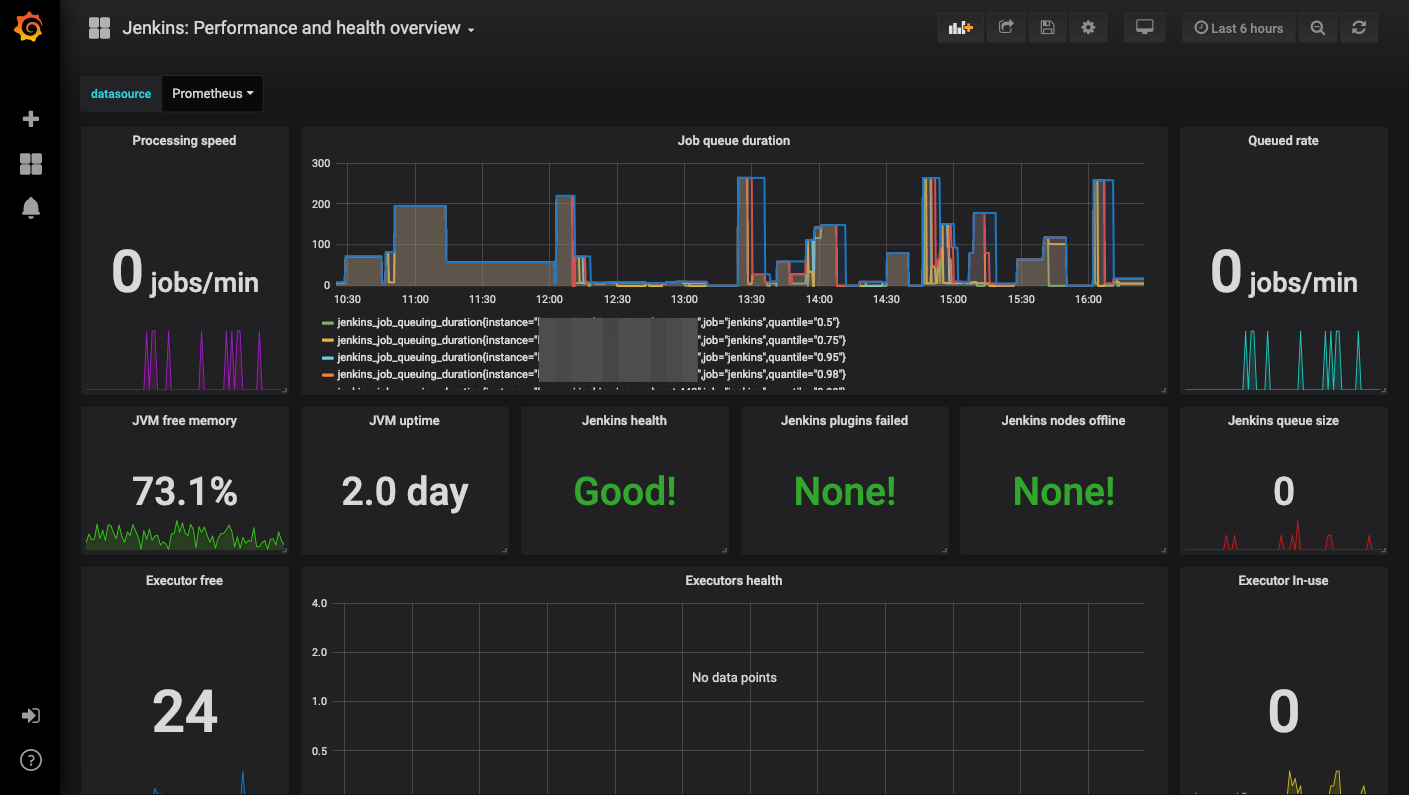The height and width of the screenshot is (795, 1409).
Task: Open the Grafana home logo
Action: pyautogui.click(x=29, y=27)
